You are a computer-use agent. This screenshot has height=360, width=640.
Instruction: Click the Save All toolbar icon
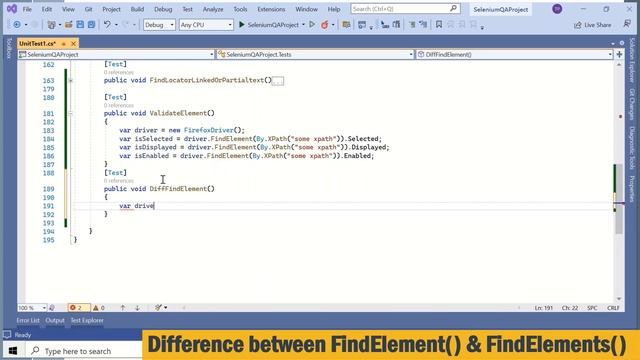coord(91,25)
